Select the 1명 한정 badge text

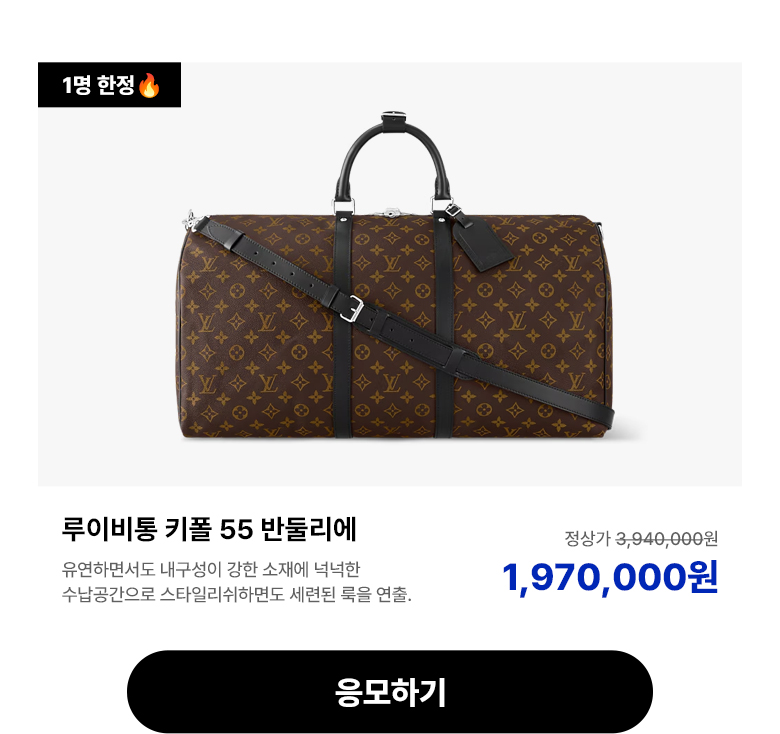[98, 85]
